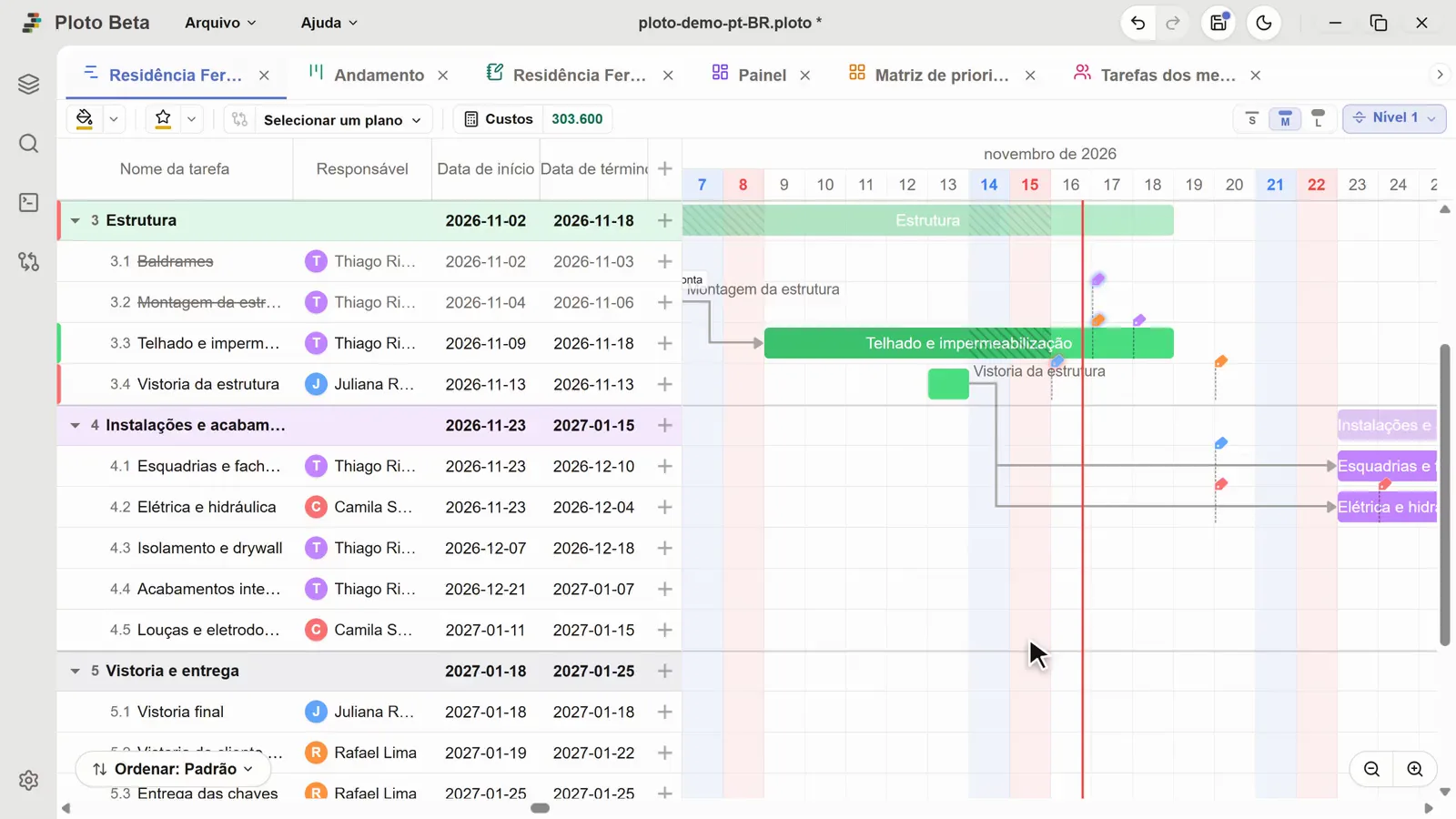Save the project file
The width and height of the screenshot is (1456, 819).
(x=1218, y=23)
